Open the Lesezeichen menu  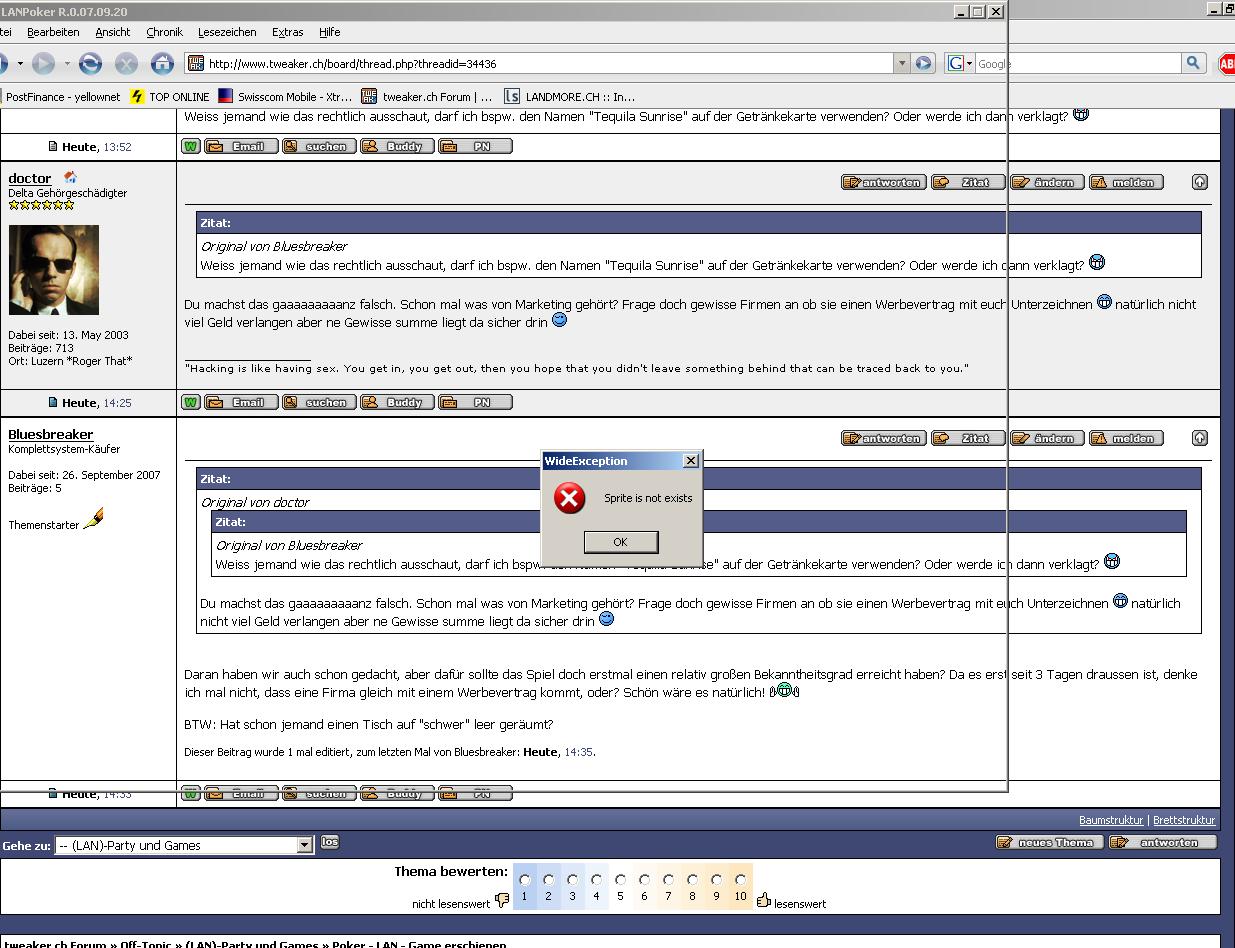pyautogui.click(x=227, y=32)
